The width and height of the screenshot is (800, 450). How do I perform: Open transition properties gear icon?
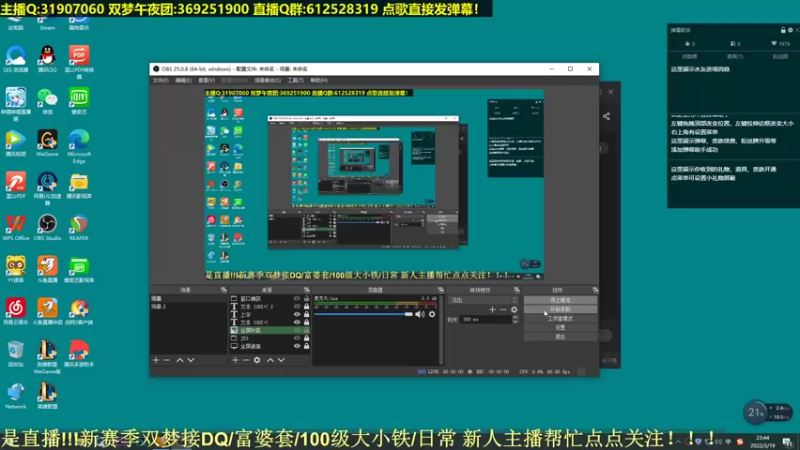[514, 309]
